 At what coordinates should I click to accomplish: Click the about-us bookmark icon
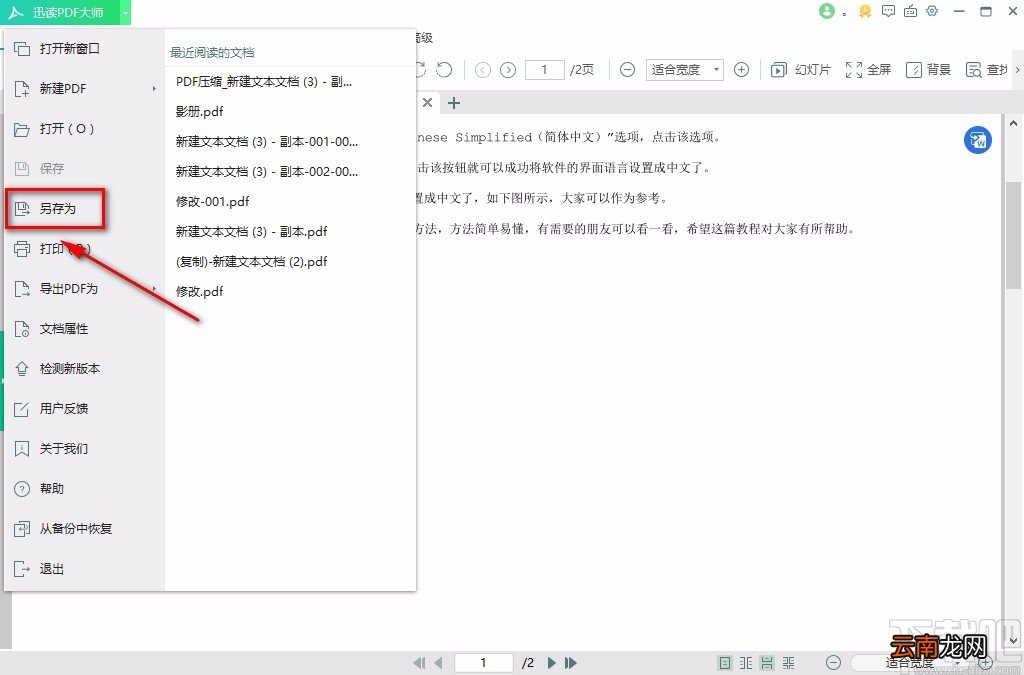click(22, 448)
